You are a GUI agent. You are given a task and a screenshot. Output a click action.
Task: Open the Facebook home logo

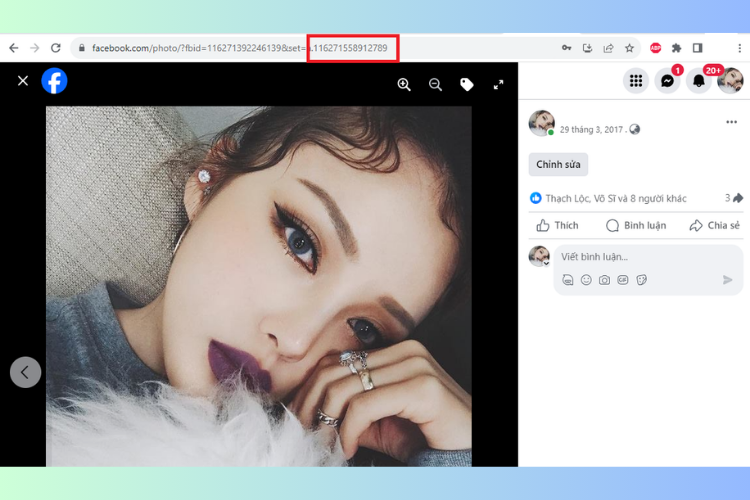(54, 81)
